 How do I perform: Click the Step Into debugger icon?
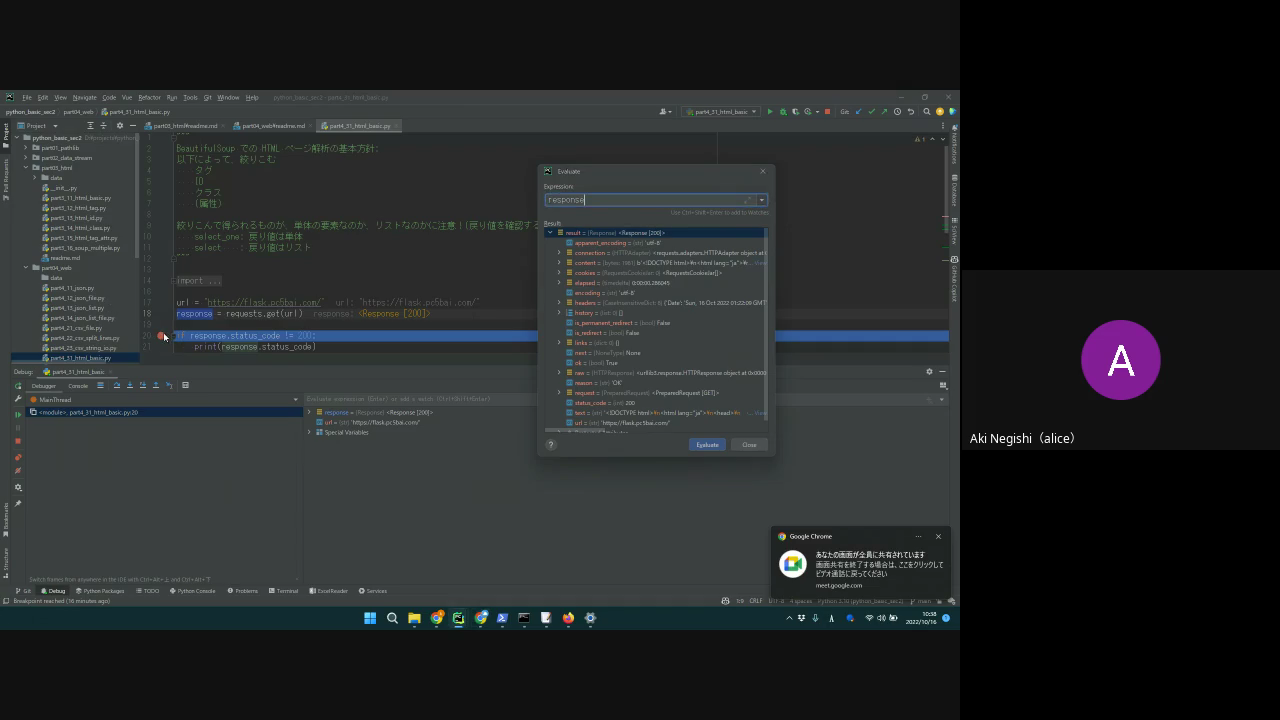pos(130,385)
